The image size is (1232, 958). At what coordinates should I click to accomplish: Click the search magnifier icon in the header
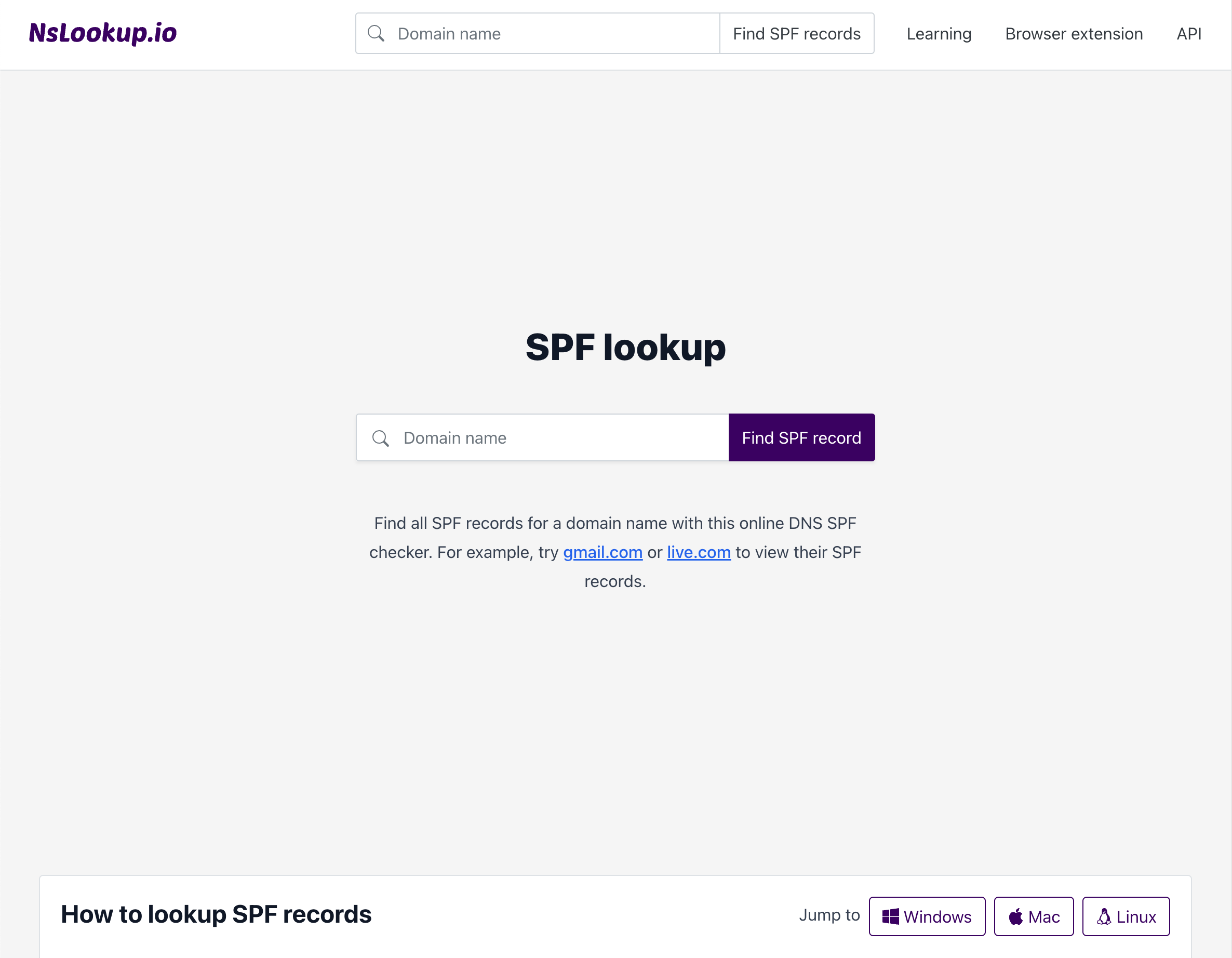[376, 33]
